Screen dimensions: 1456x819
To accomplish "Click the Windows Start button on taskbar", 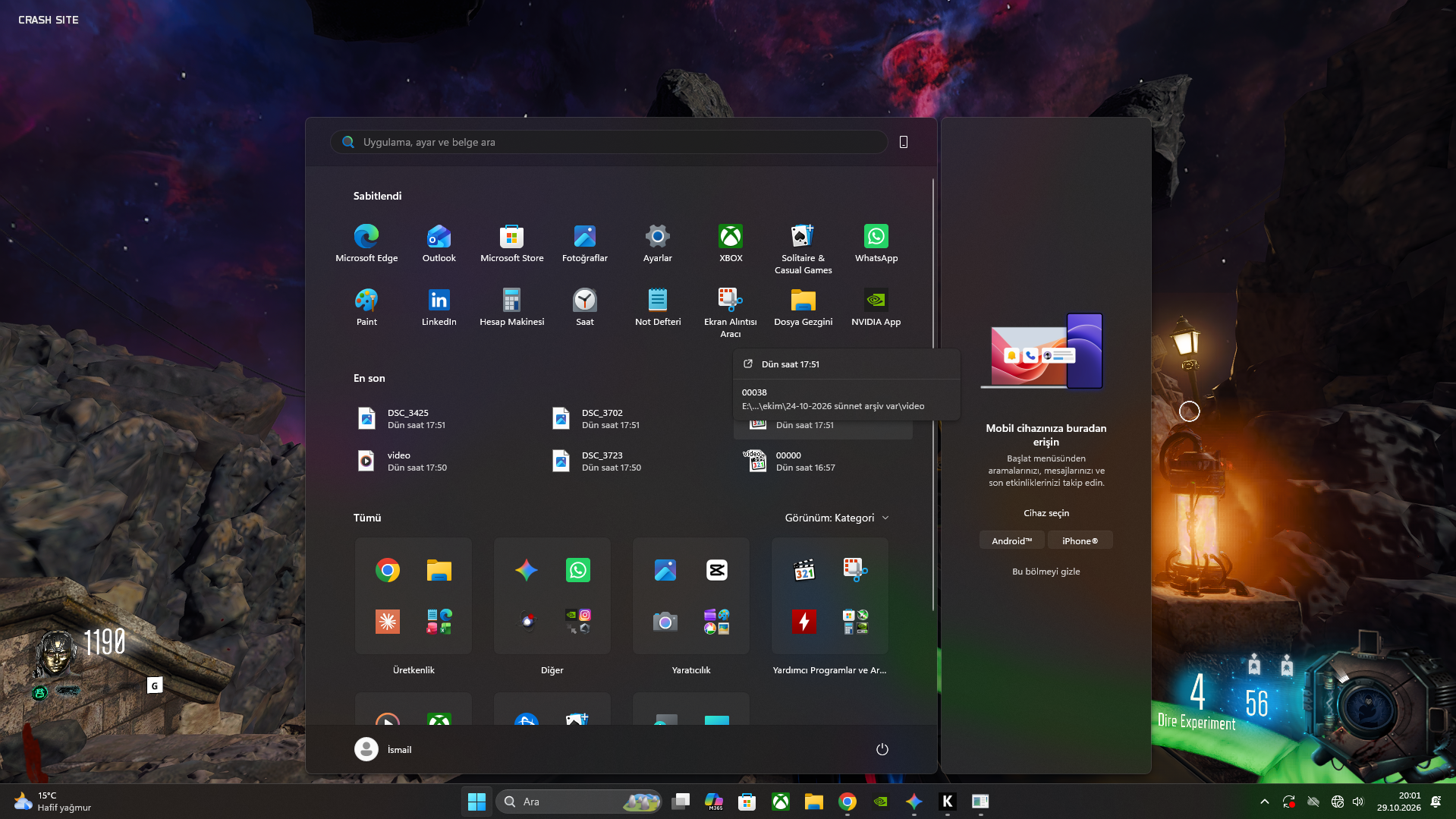I will 476,802.
